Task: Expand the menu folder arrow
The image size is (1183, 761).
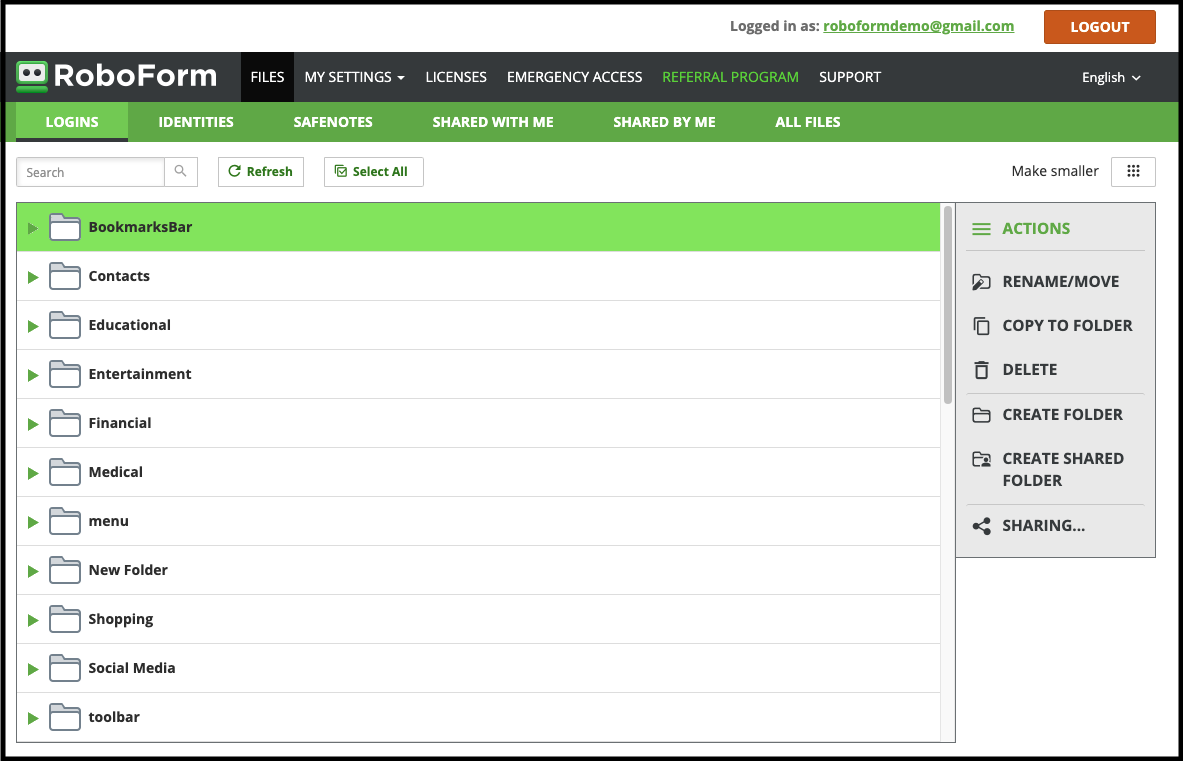Action: click(32, 522)
